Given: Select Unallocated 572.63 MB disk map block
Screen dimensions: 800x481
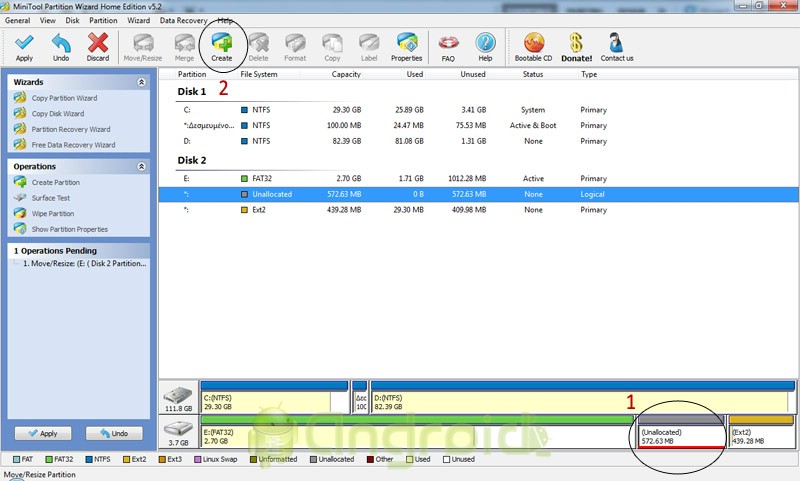Looking at the screenshot, I should tap(681, 432).
